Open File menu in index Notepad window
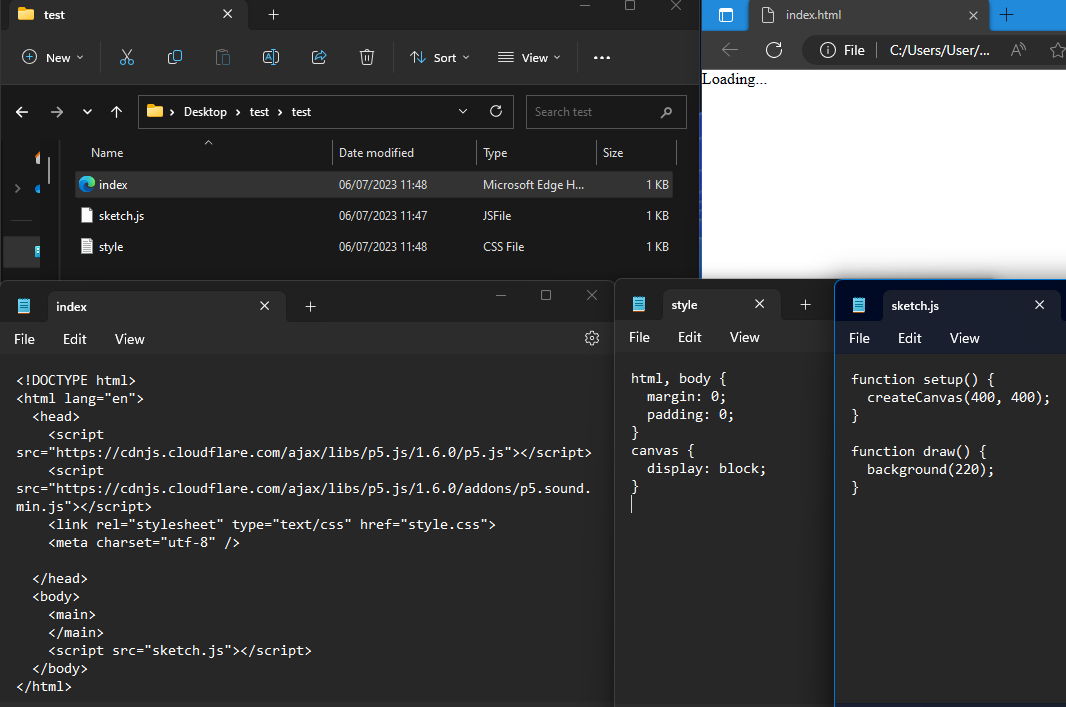This screenshot has width=1066, height=707. [x=24, y=339]
